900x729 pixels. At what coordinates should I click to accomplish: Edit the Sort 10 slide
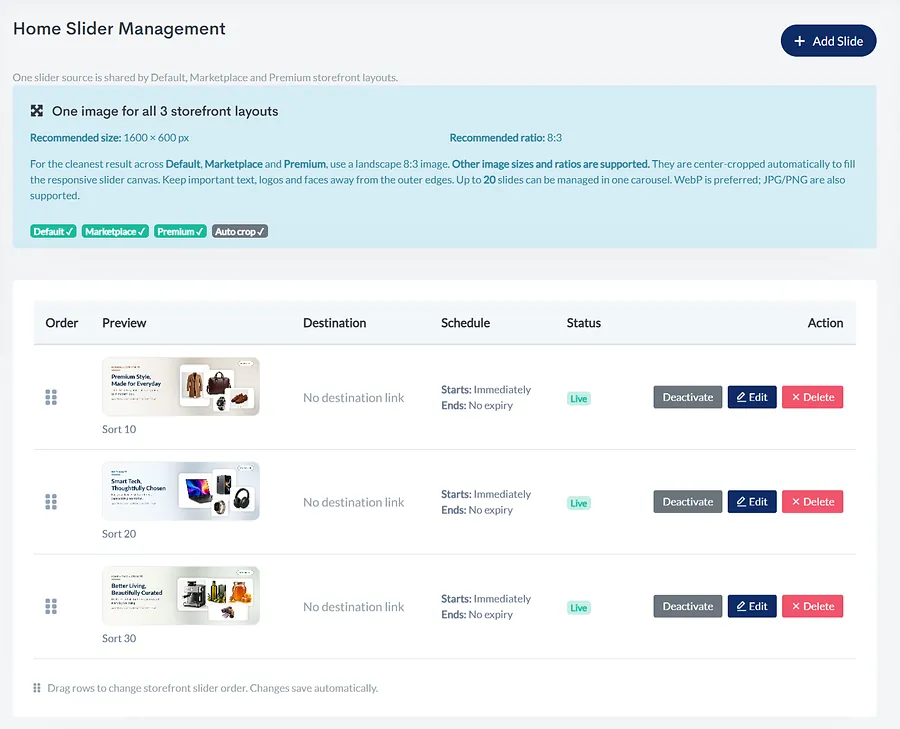752,397
